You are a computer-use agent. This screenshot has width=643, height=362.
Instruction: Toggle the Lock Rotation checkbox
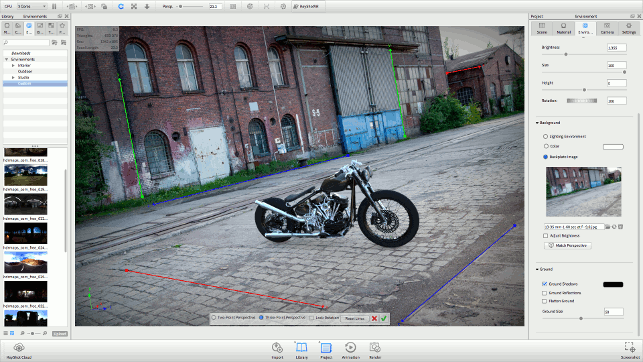click(312, 318)
